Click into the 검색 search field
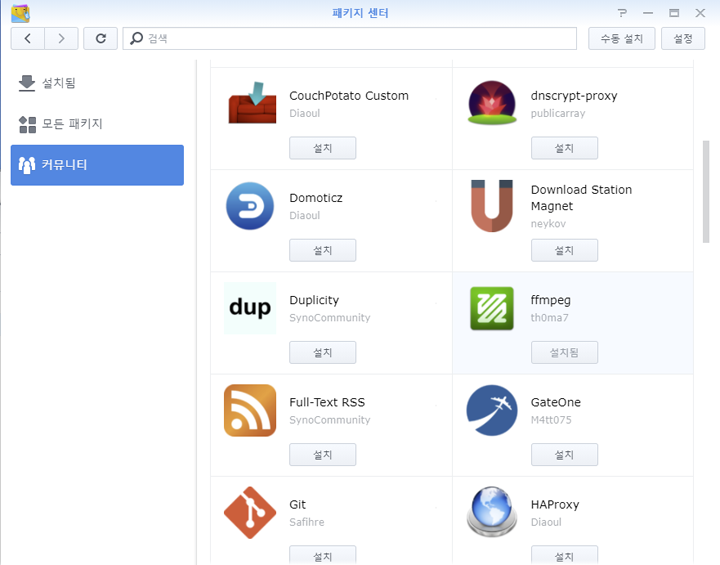 (x=349, y=39)
